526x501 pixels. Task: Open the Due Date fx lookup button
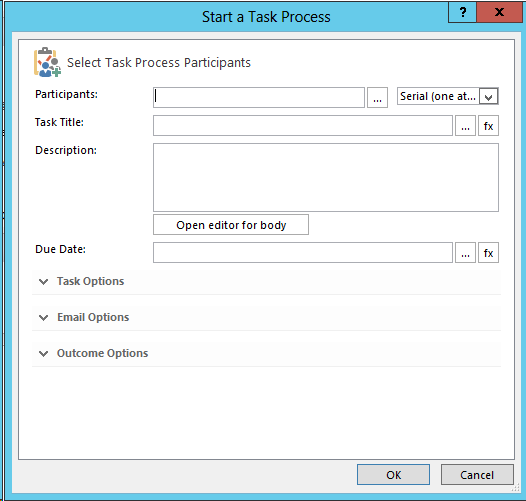[x=488, y=253]
